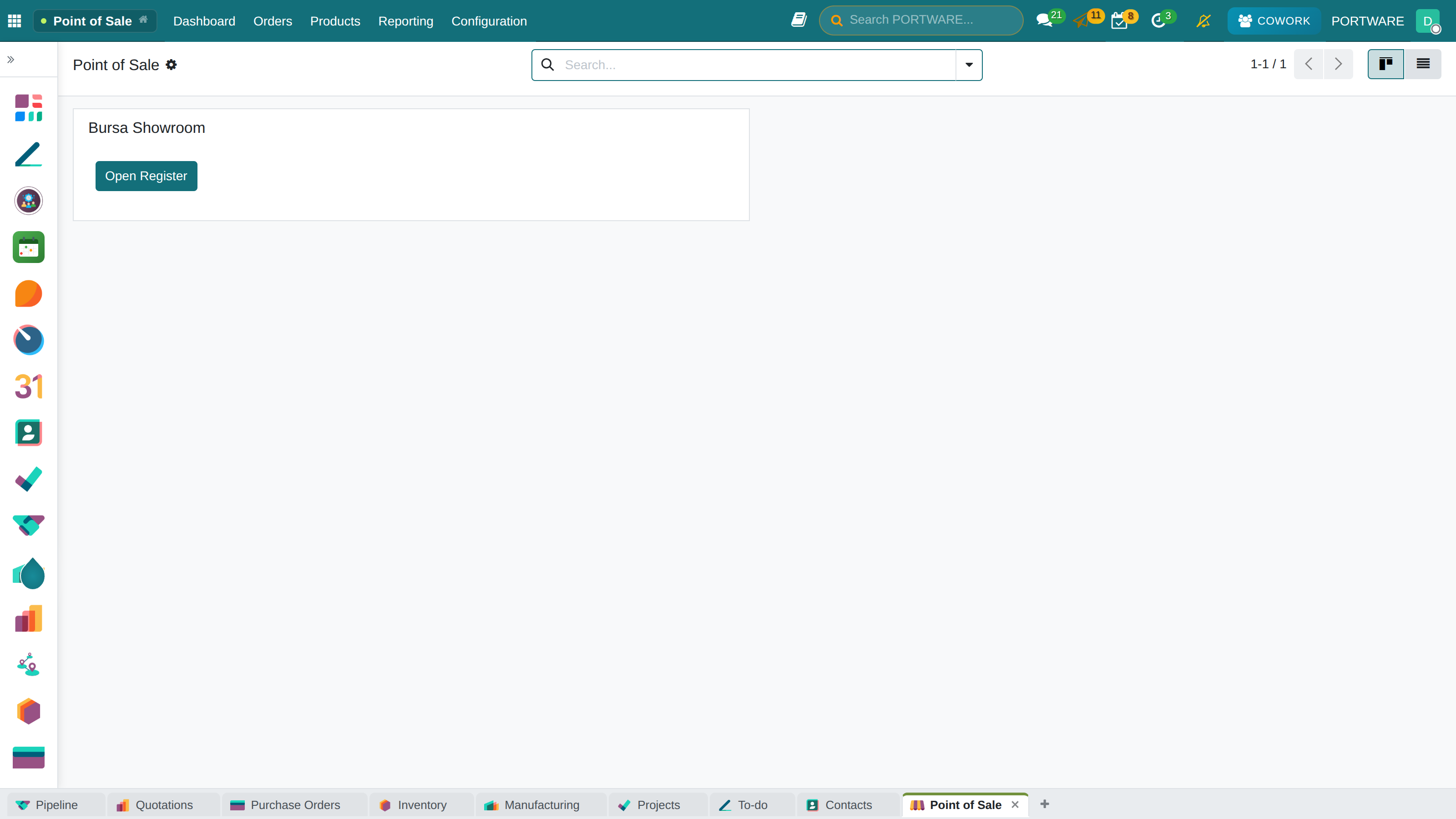This screenshot has height=819, width=1456.
Task: Open the Contacts app icon in sidebar
Action: click(x=29, y=433)
